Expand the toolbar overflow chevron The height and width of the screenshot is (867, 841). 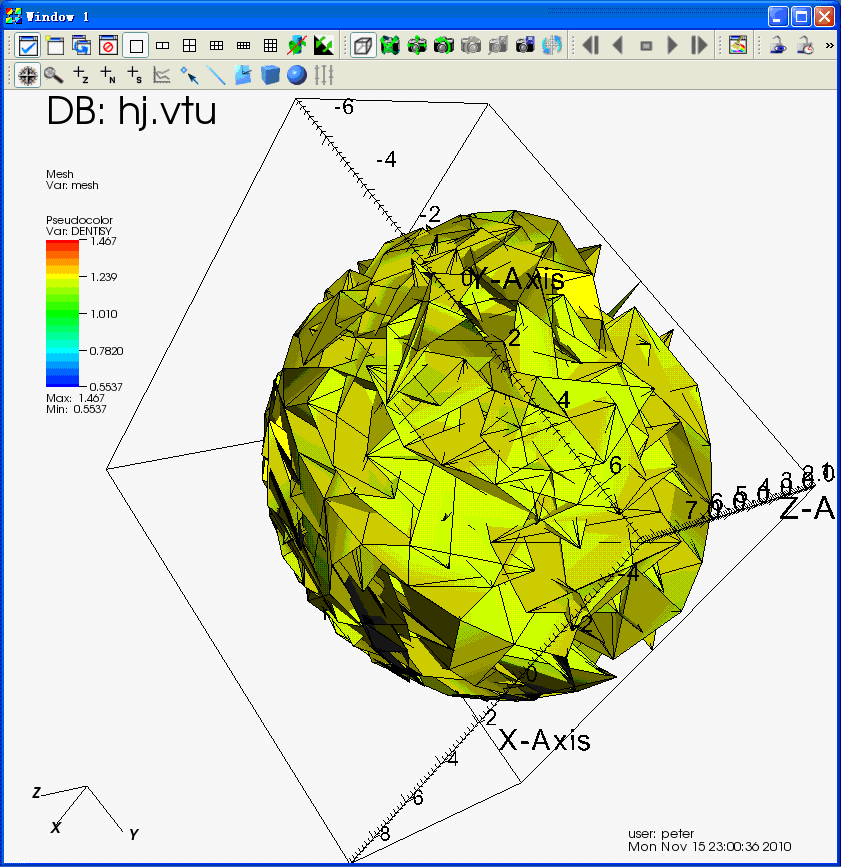(829, 45)
